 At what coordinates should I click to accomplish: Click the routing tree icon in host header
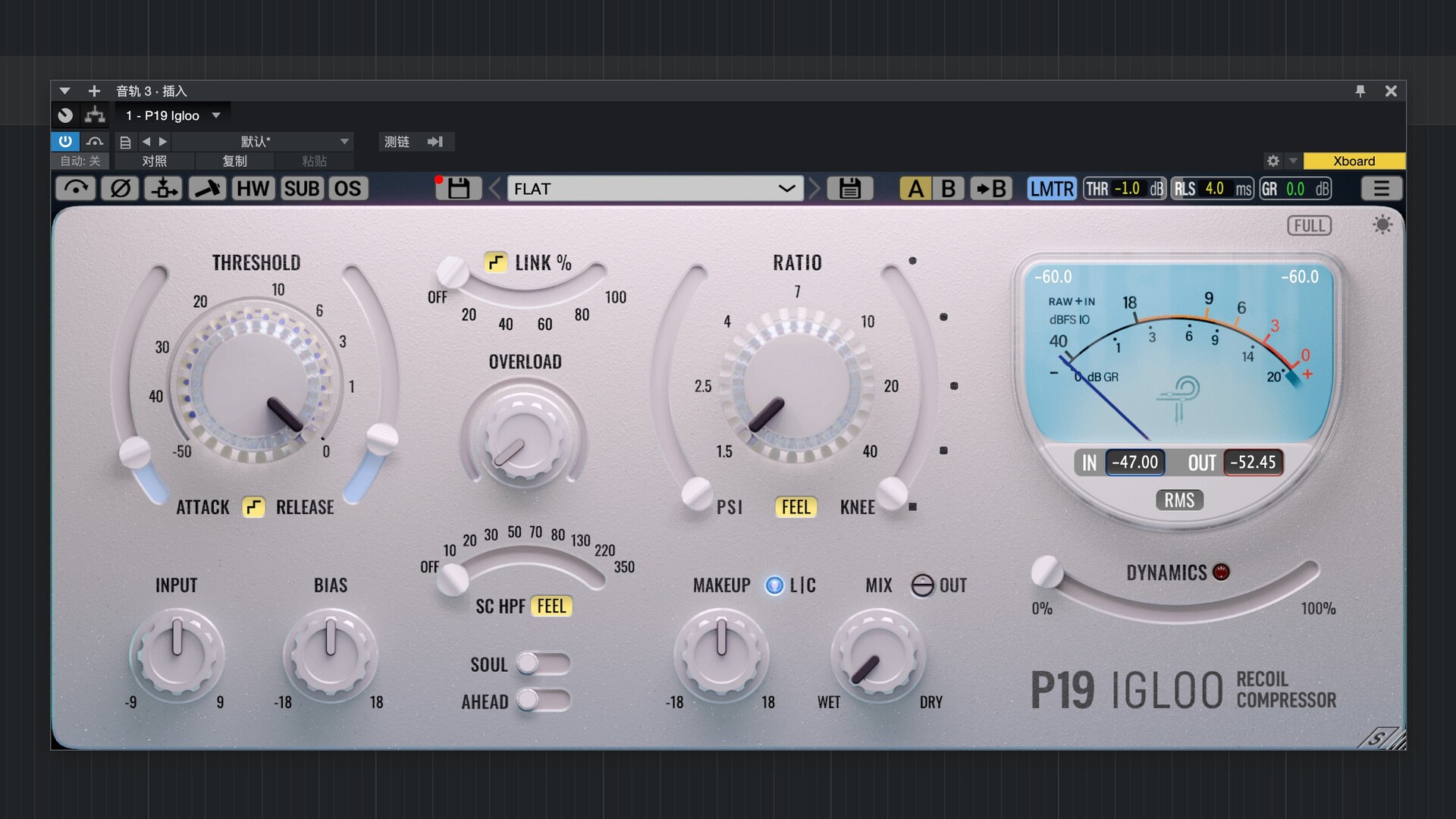(95, 115)
